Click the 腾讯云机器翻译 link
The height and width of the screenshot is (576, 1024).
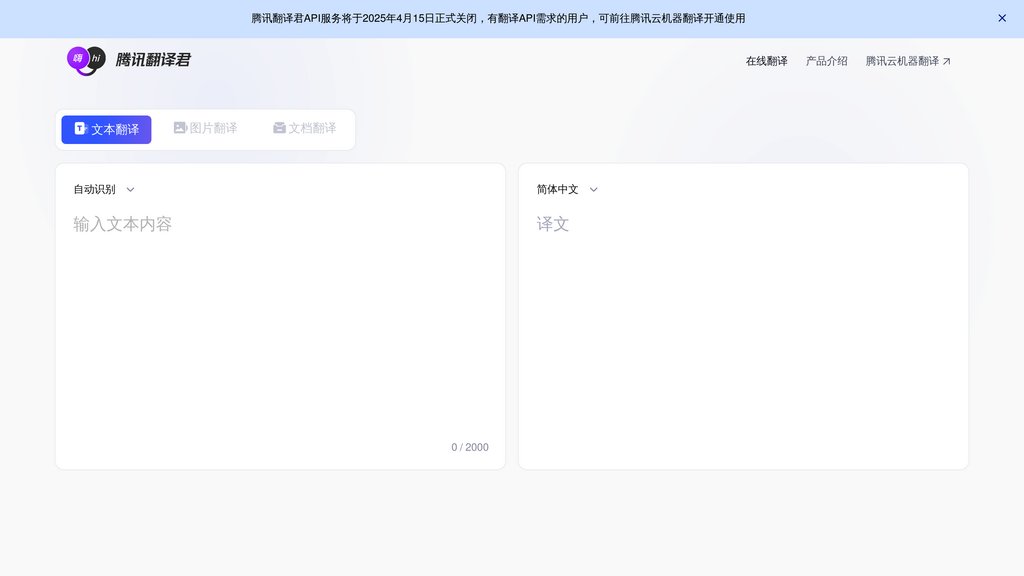pyautogui.click(x=901, y=60)
